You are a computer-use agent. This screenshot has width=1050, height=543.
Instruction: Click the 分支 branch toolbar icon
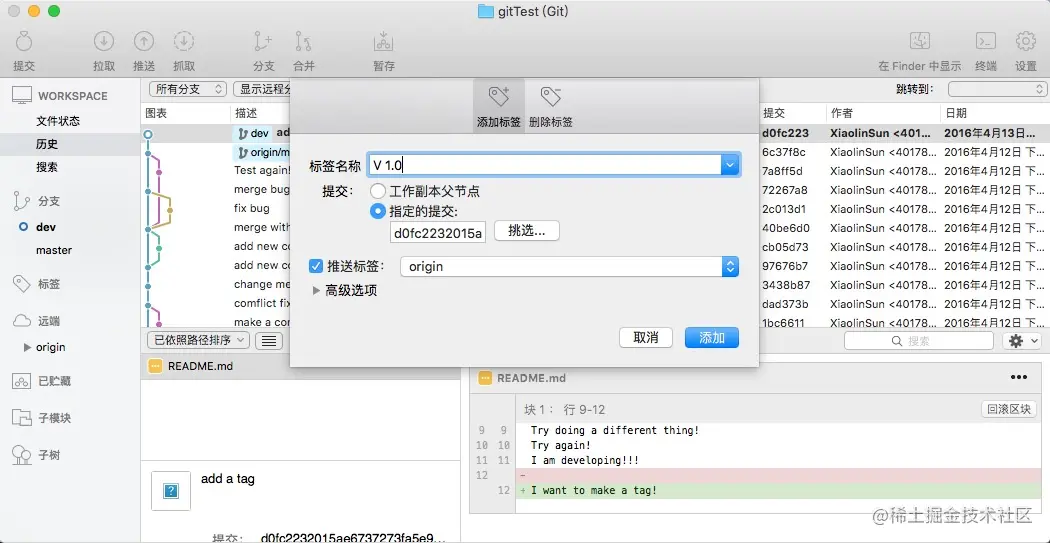(x=263, y=42)
